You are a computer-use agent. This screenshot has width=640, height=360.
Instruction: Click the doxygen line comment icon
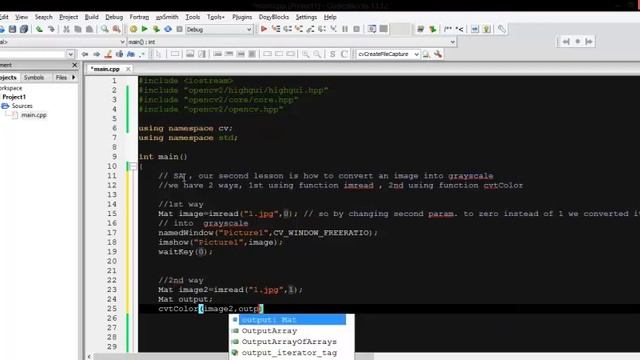[x=460, y=29]
